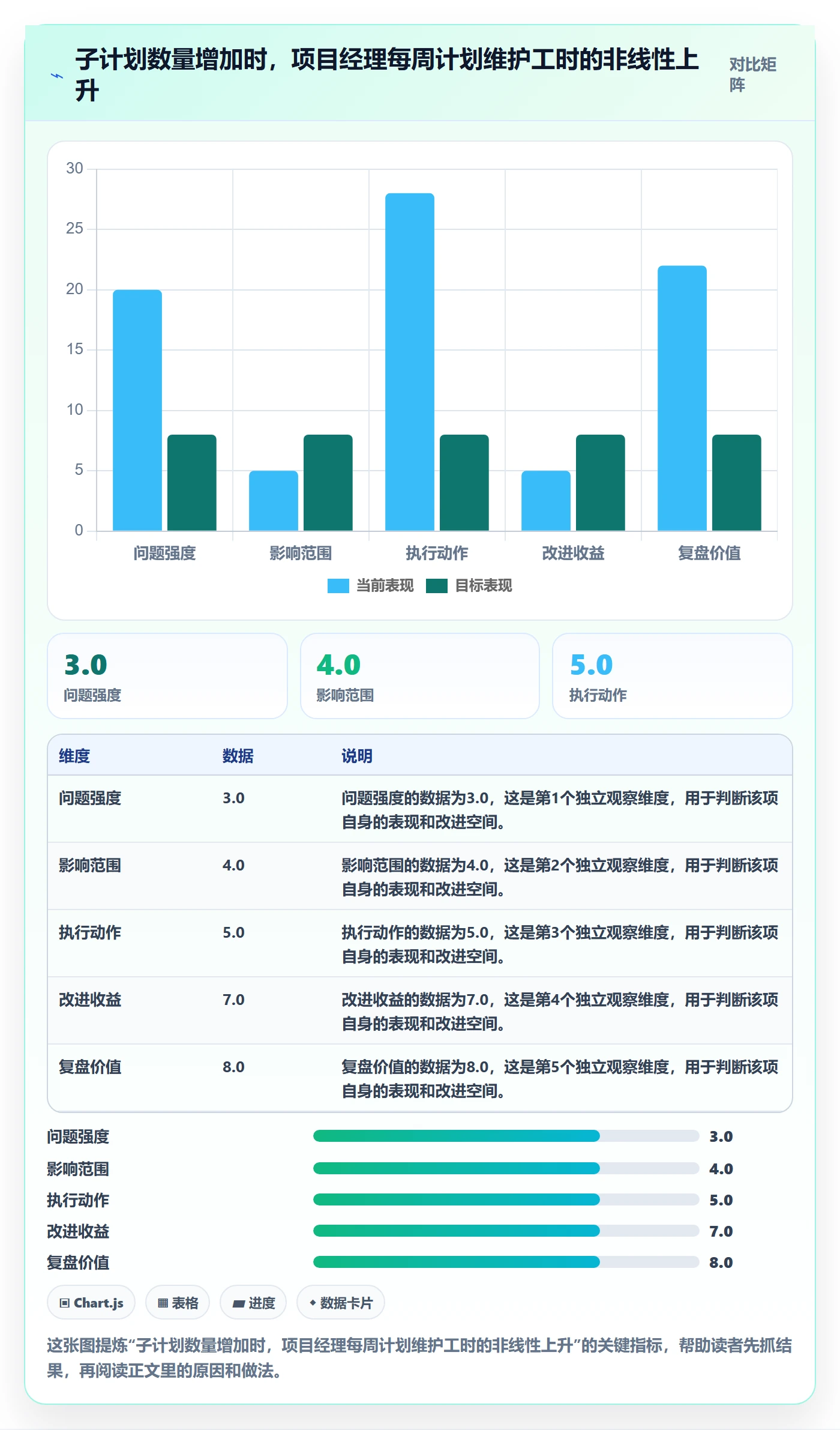840x1430 pixels.
Task: Click the 问题强度 progress bar
Action: [x=506, y=1136]
